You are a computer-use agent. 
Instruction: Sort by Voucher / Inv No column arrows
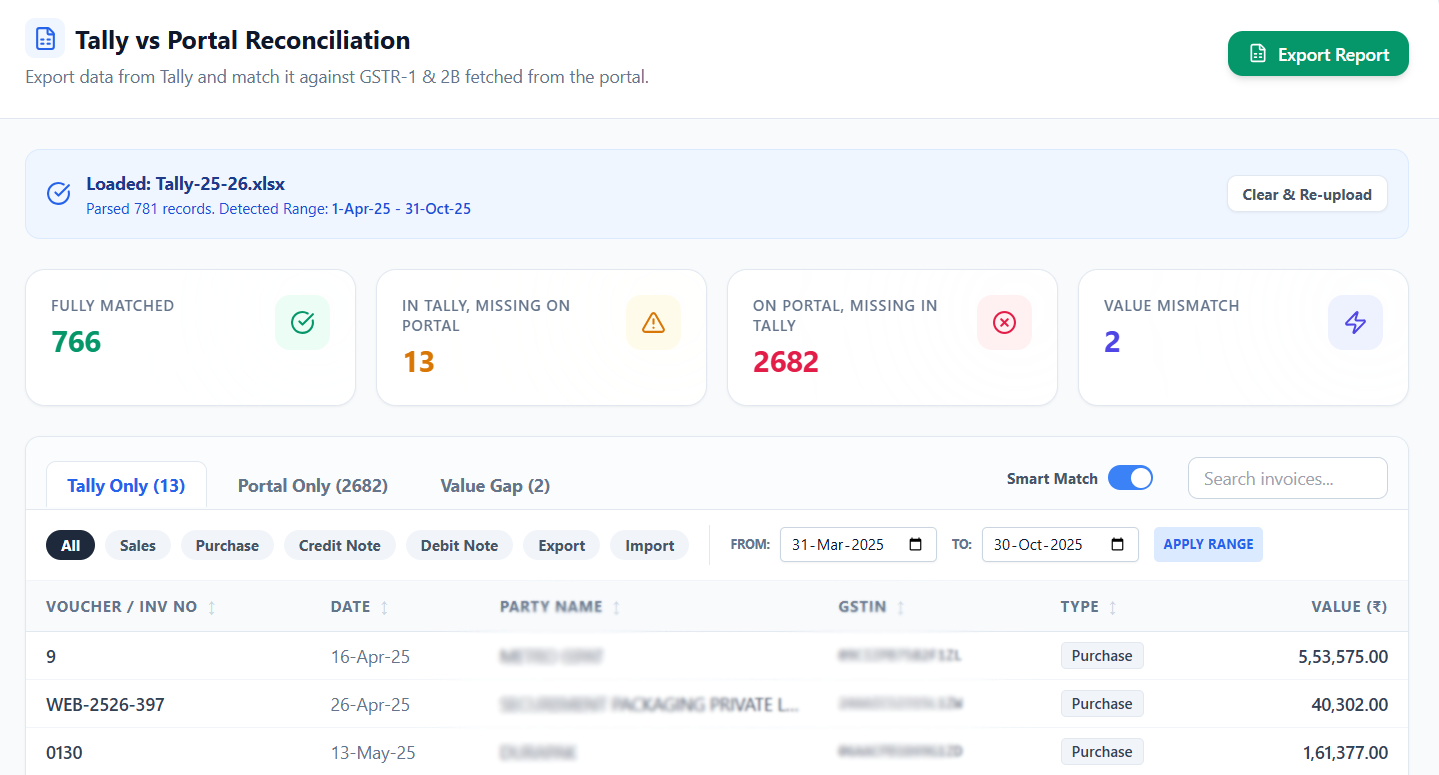click(211, 607)
